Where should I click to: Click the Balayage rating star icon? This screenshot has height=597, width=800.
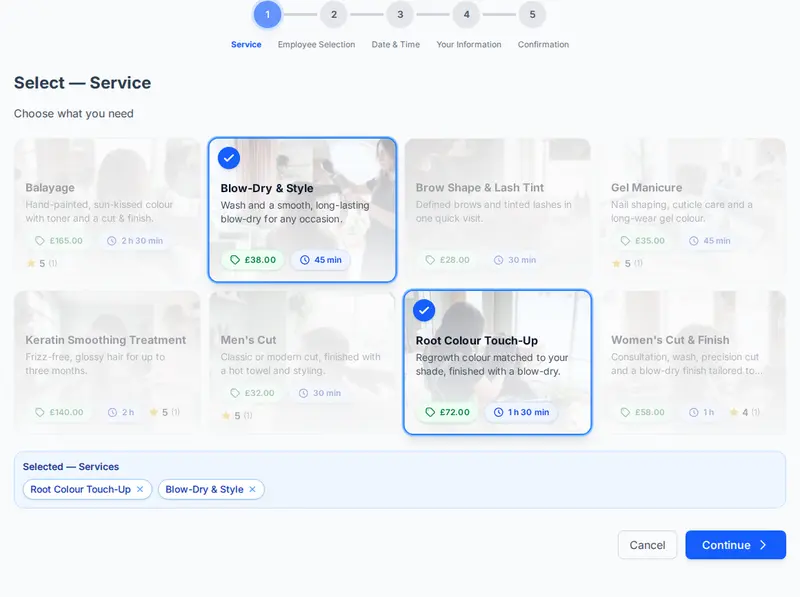[31, 263]
